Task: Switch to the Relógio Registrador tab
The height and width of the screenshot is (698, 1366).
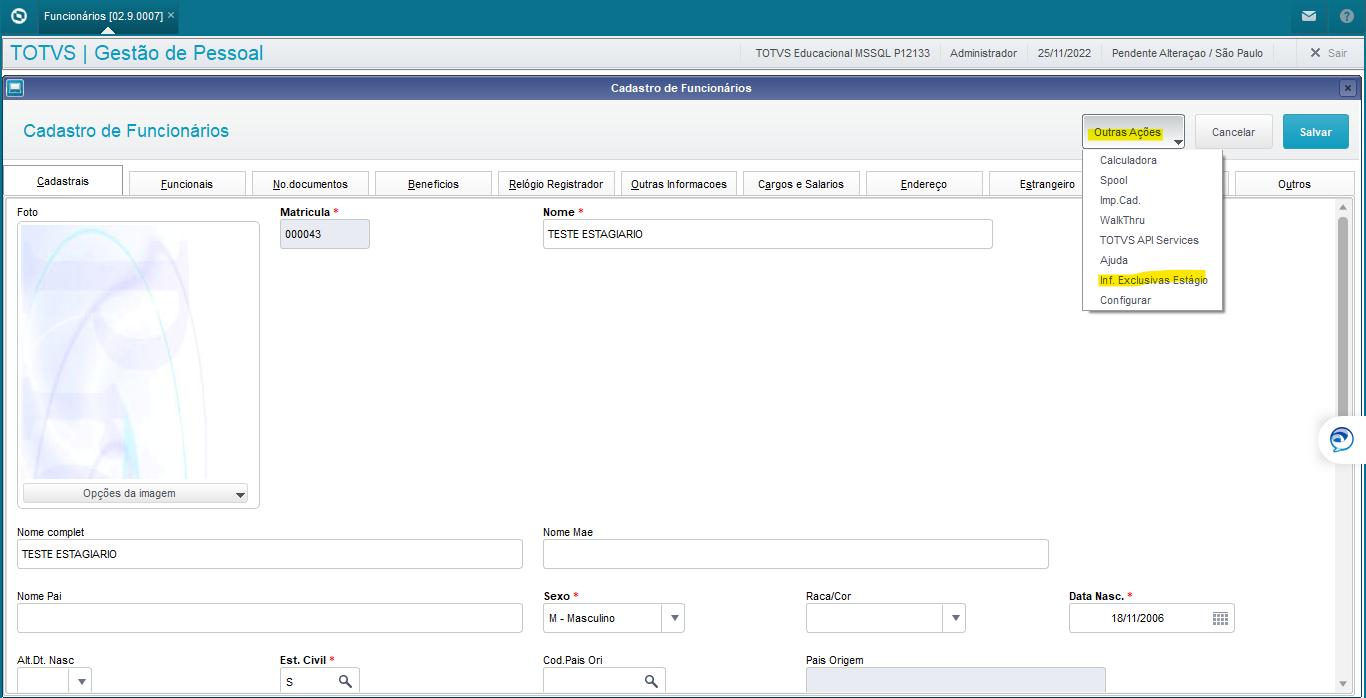Action: click(x=556, y=184)
